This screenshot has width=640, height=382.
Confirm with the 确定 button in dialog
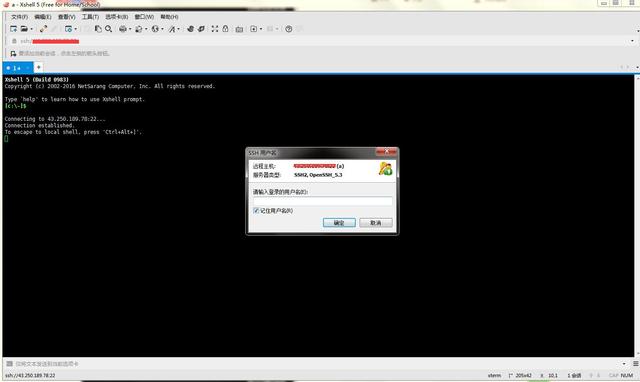coord(339,223)
